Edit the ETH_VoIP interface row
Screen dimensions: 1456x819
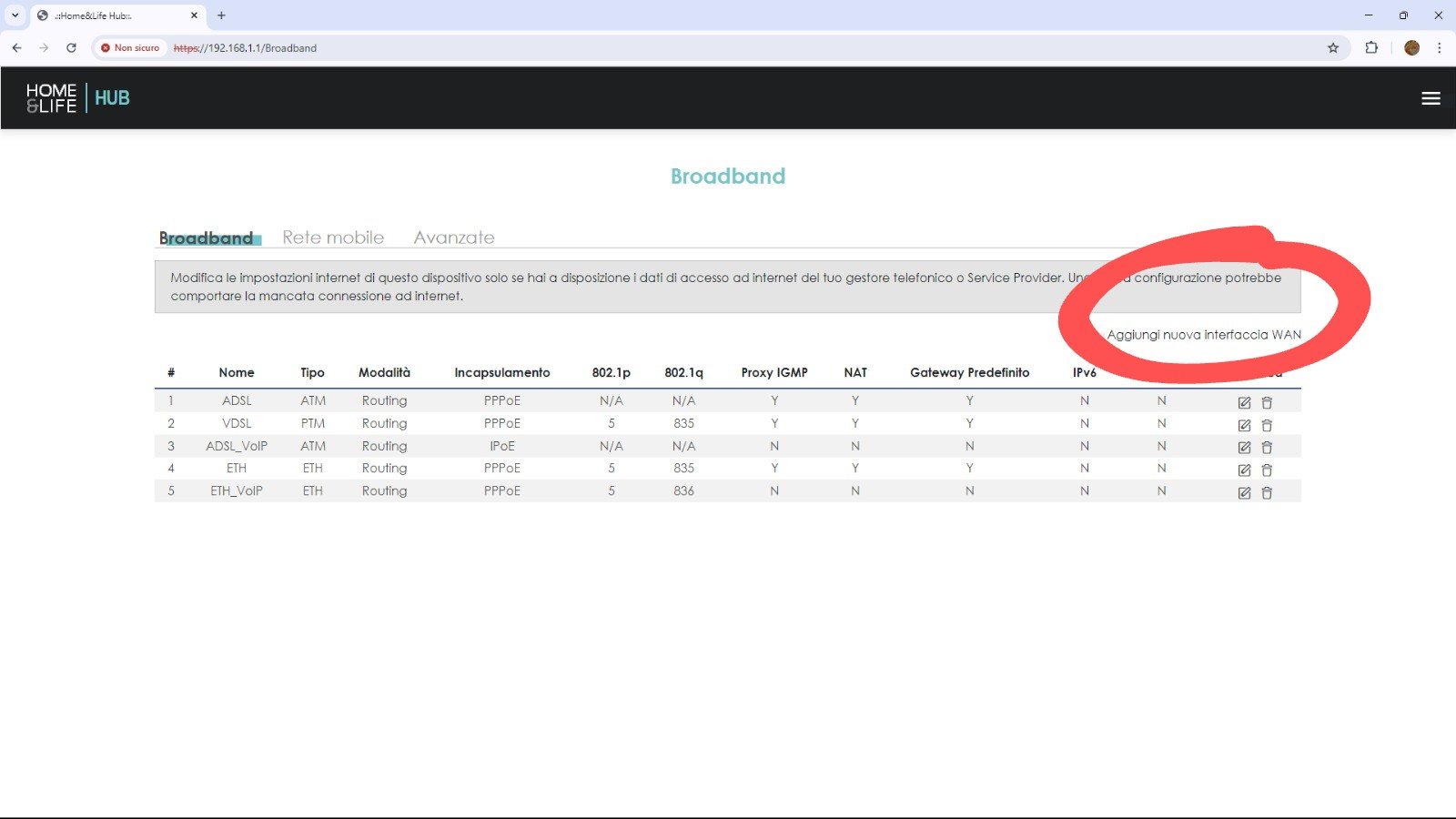(x=1244, y=492)
